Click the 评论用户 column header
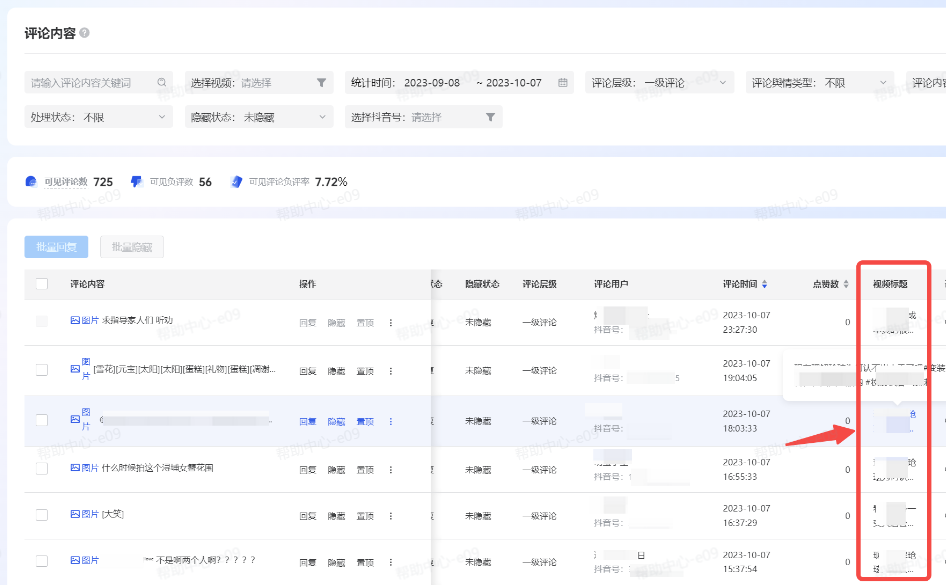This screenshot has width=946, height=585. [611, 284]
